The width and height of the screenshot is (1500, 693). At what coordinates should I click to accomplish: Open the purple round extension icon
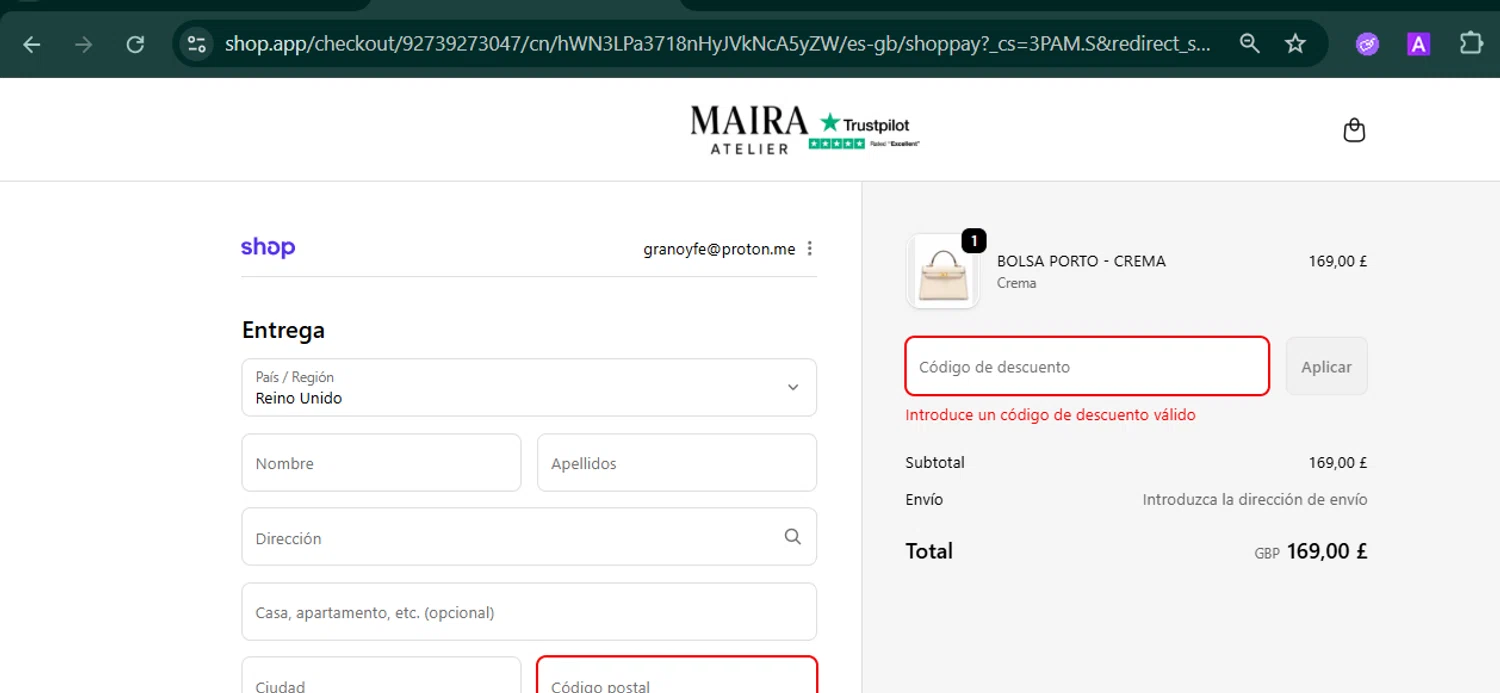click(1367, 44)
